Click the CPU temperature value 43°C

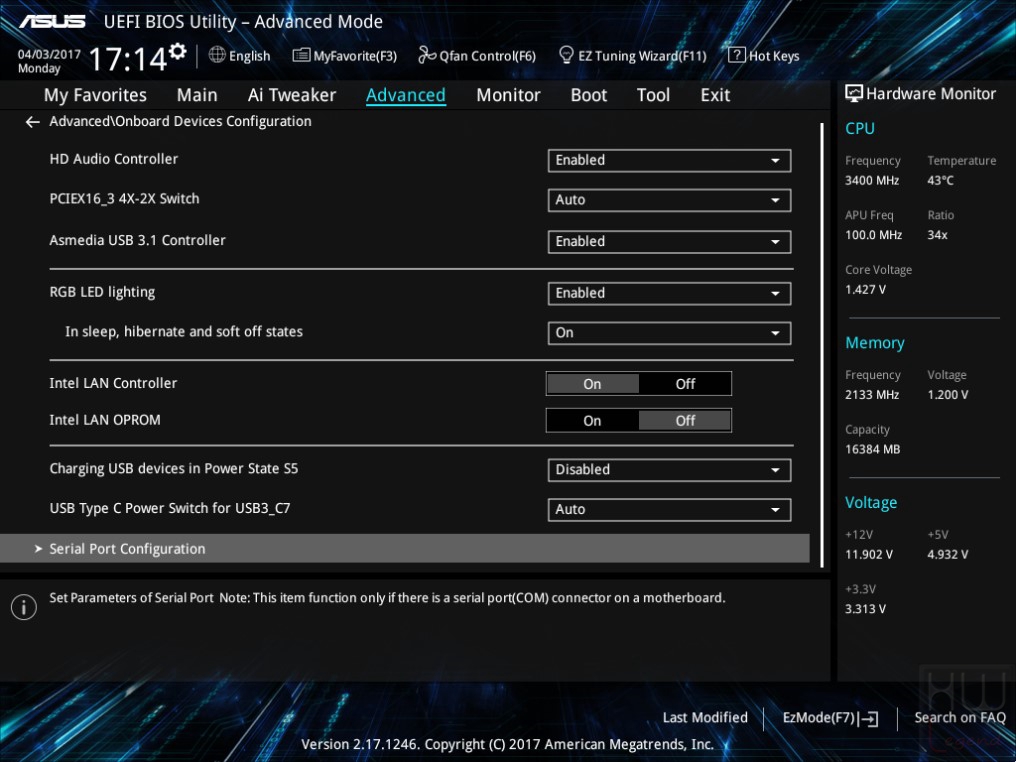[x=940, y=181]
